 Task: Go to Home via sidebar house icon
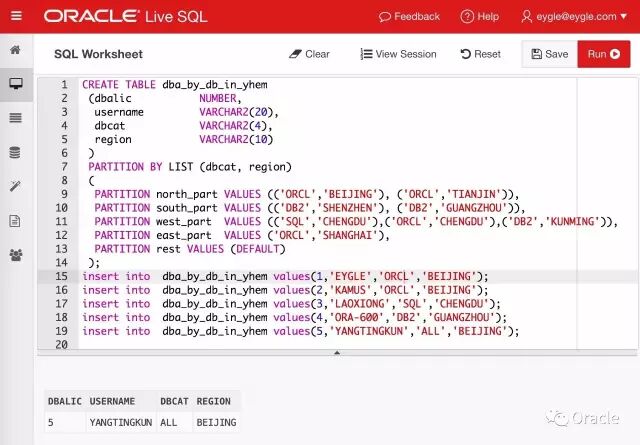(x=16, y=50)
